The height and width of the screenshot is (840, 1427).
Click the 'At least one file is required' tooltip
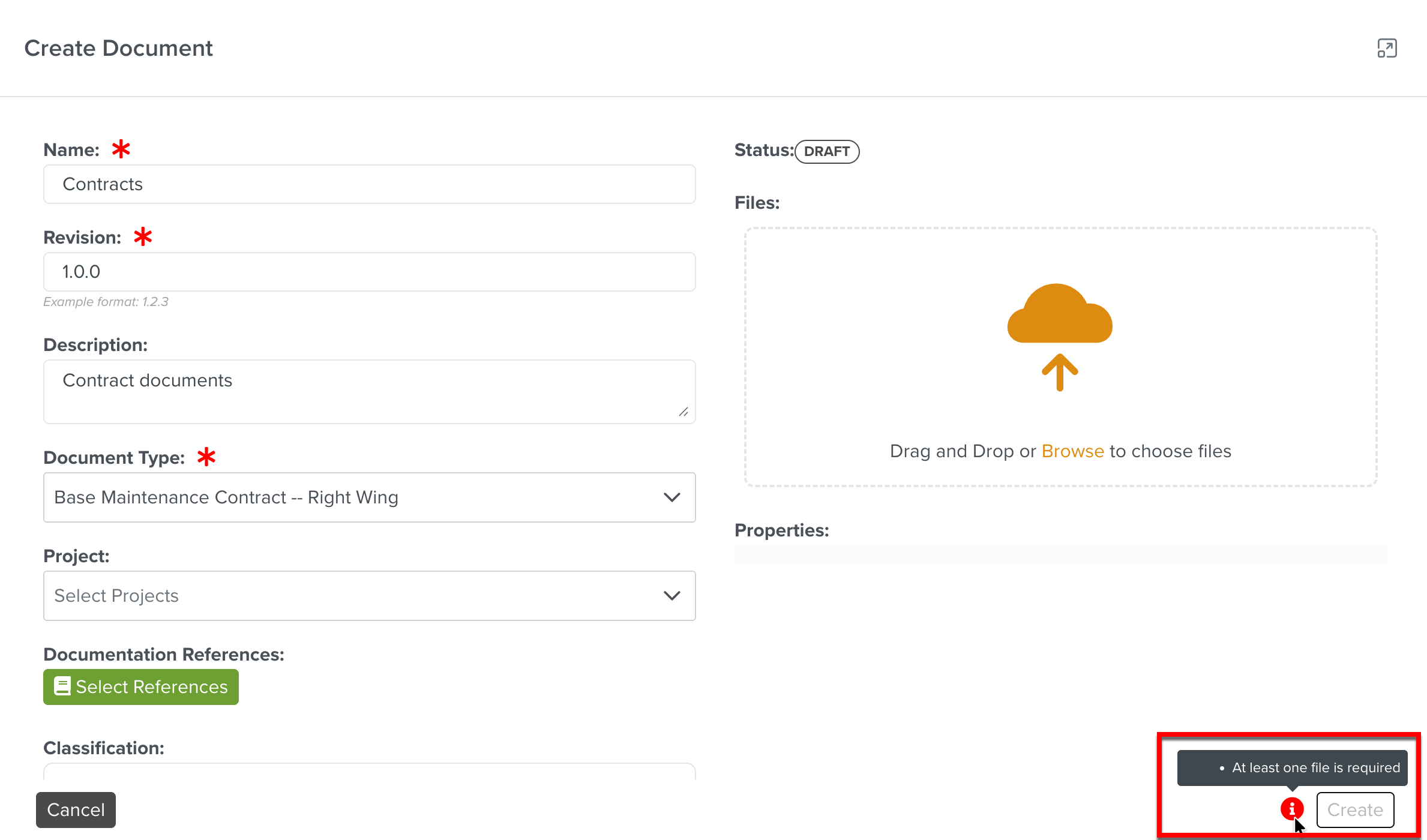click(x=1292, y=768)
